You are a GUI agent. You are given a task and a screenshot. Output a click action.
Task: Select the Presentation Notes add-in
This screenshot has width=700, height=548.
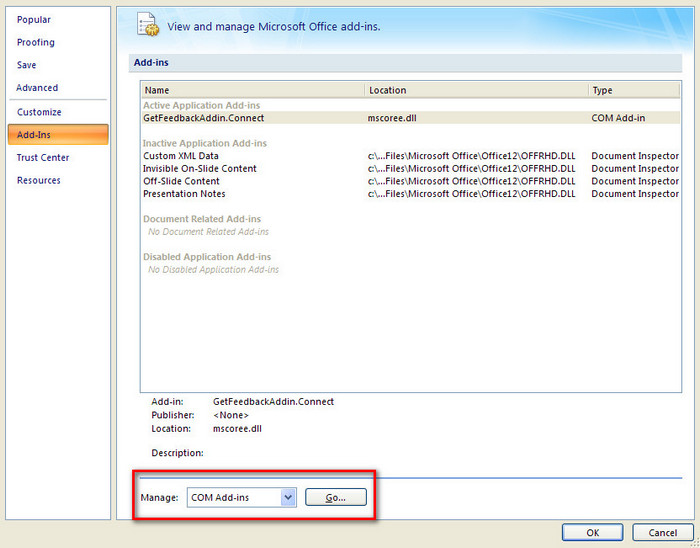click(x=184, y=194)
